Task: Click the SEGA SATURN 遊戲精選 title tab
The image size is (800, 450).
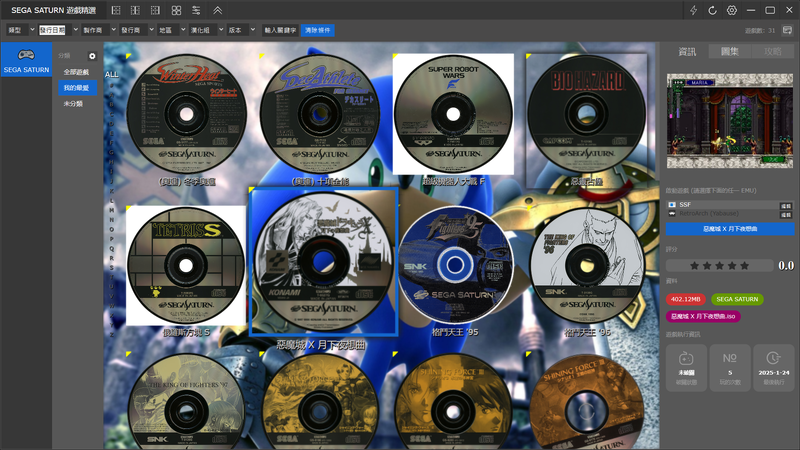Action: pos(53,10)
